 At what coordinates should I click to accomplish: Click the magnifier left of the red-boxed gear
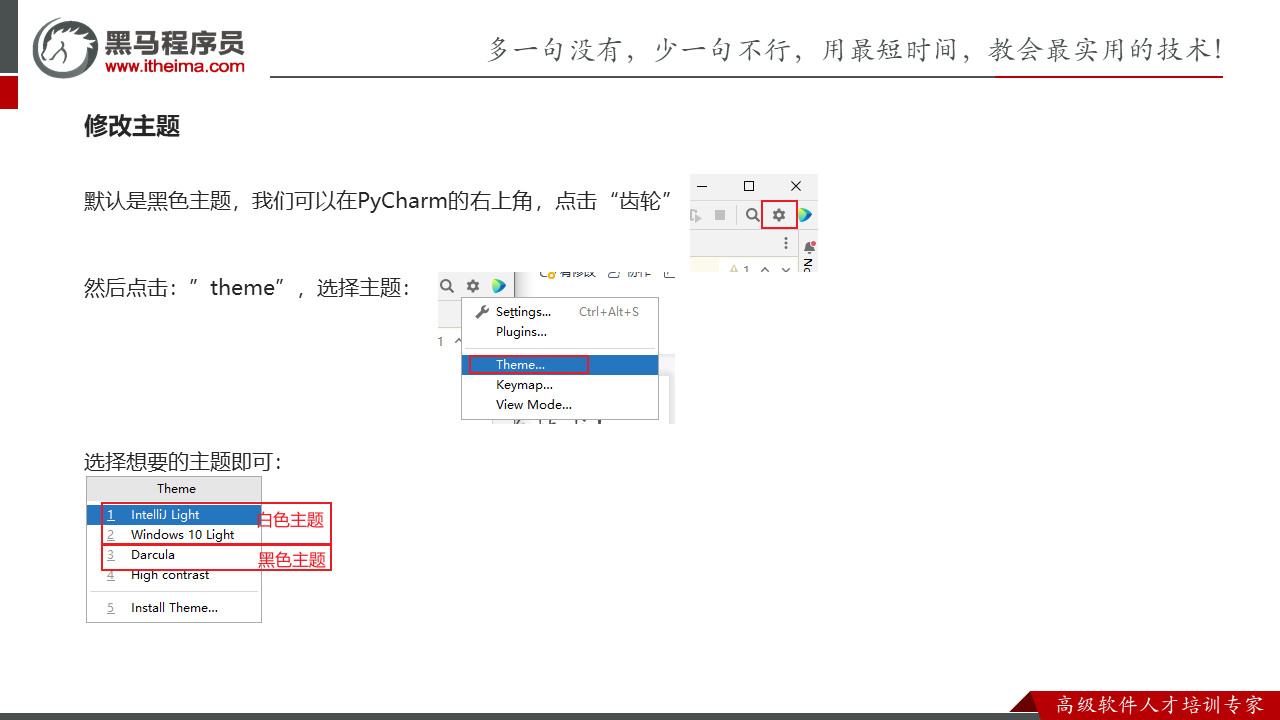point(752,215)
